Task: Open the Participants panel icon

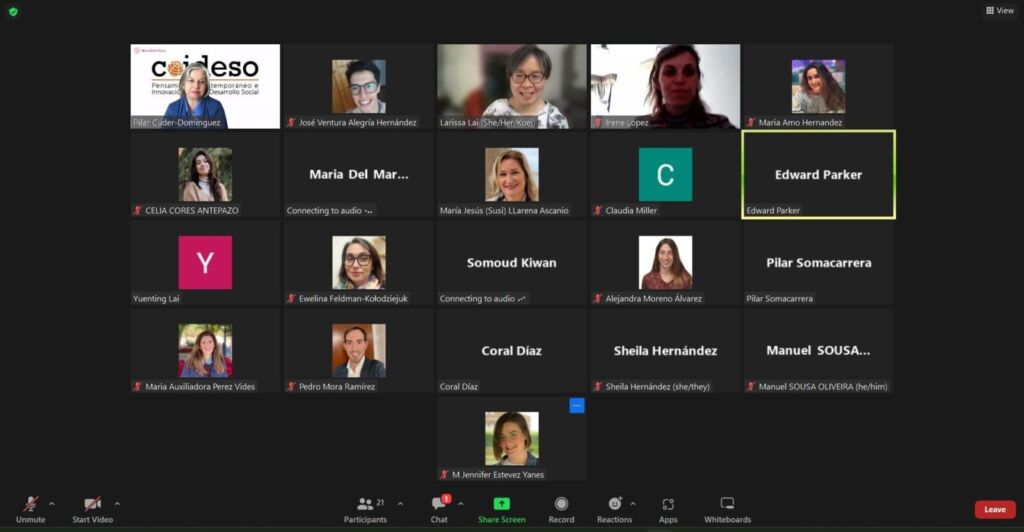Action: click(366, 504)
